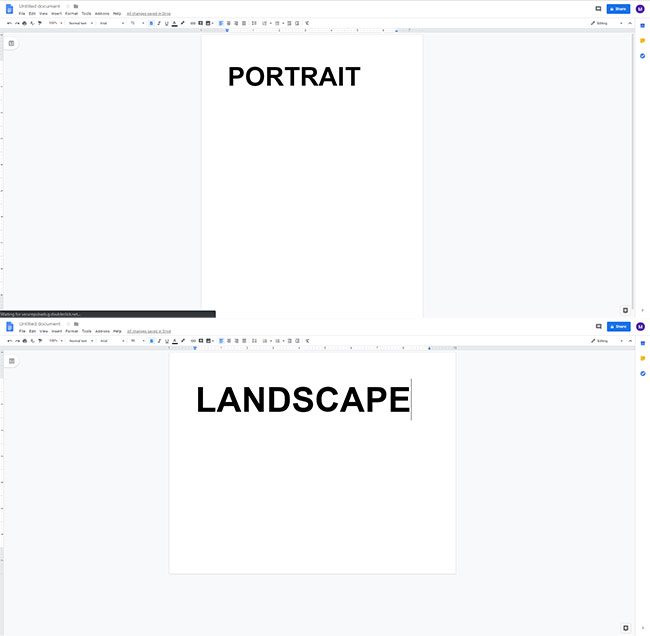
Task: Insert link in the PORTRAIT window toolbar
Action: [193, 23]
